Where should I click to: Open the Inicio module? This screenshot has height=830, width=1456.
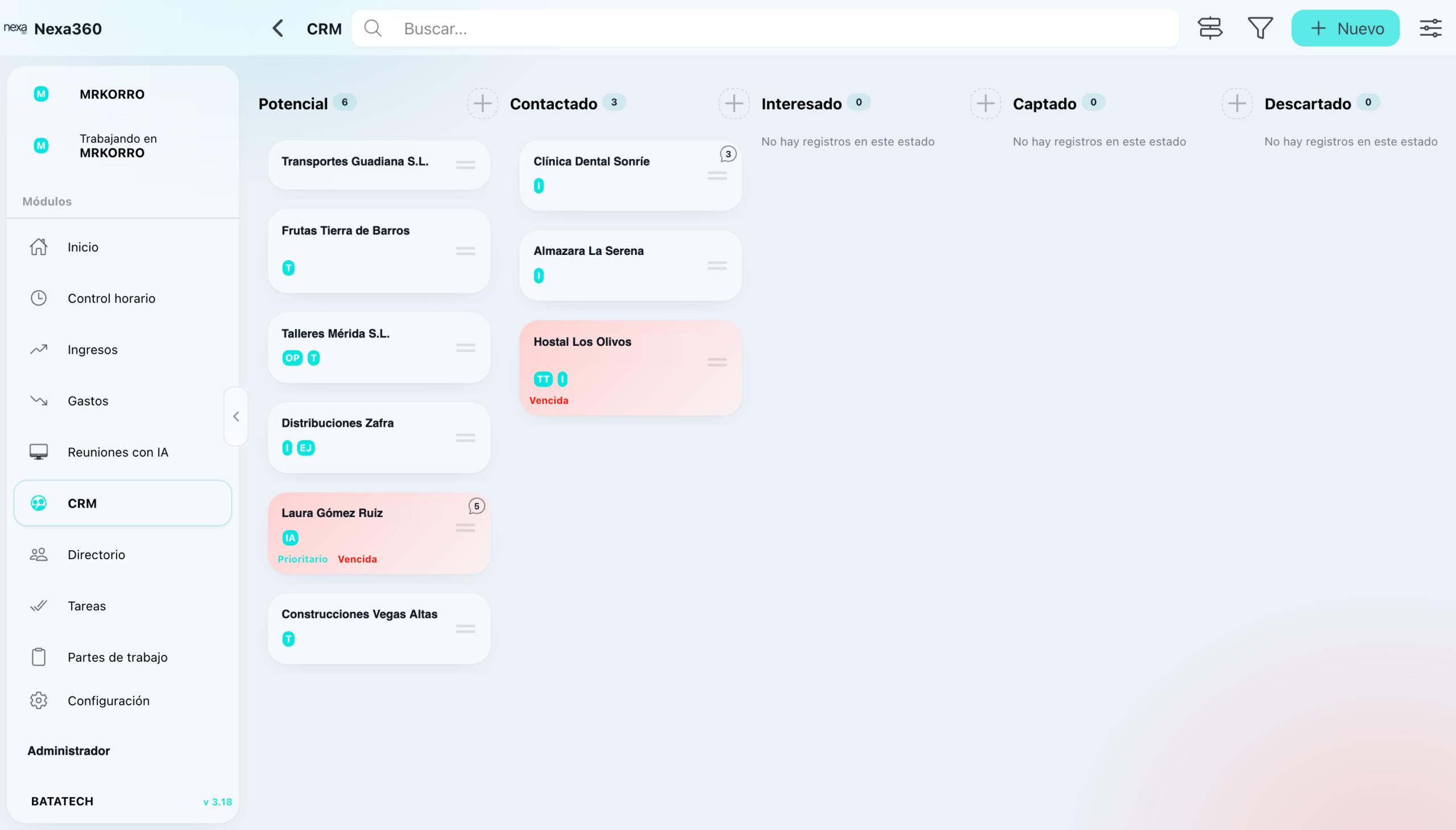[122, 247]
